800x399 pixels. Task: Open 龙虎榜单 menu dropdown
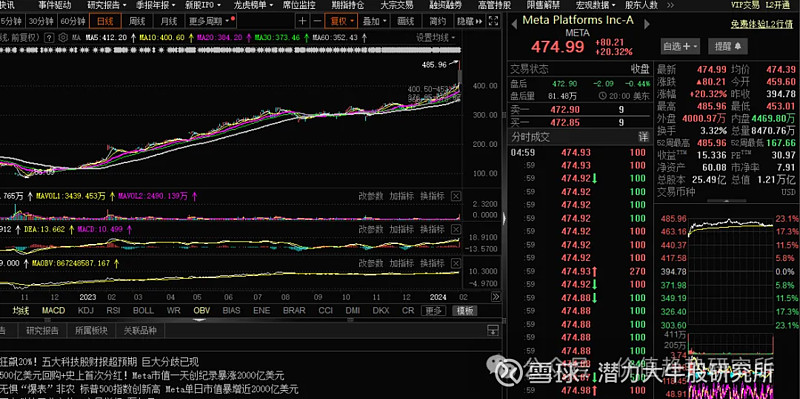pyautogui.click(x=254, y=5)
